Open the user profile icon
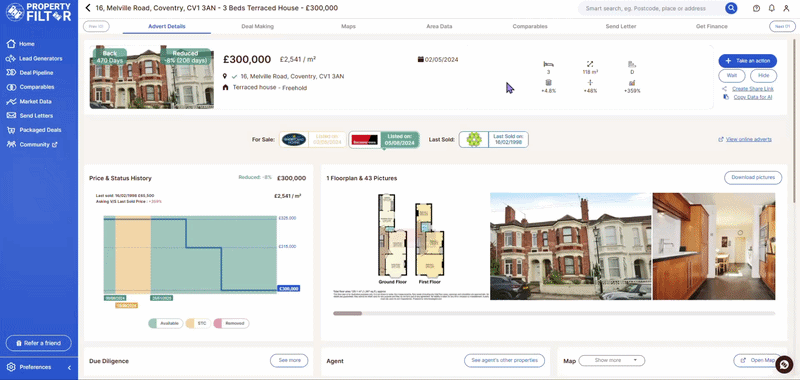 pyautogui.click(x=786, y=8)
